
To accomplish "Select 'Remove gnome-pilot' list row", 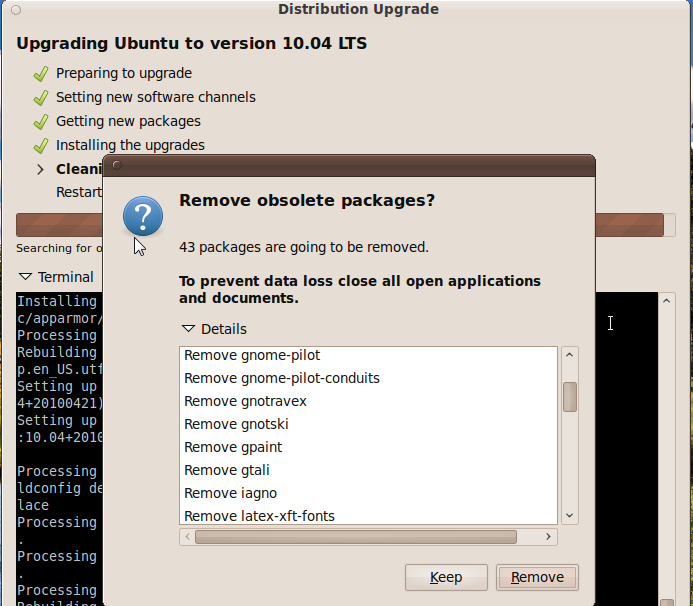I will point(368,355).
